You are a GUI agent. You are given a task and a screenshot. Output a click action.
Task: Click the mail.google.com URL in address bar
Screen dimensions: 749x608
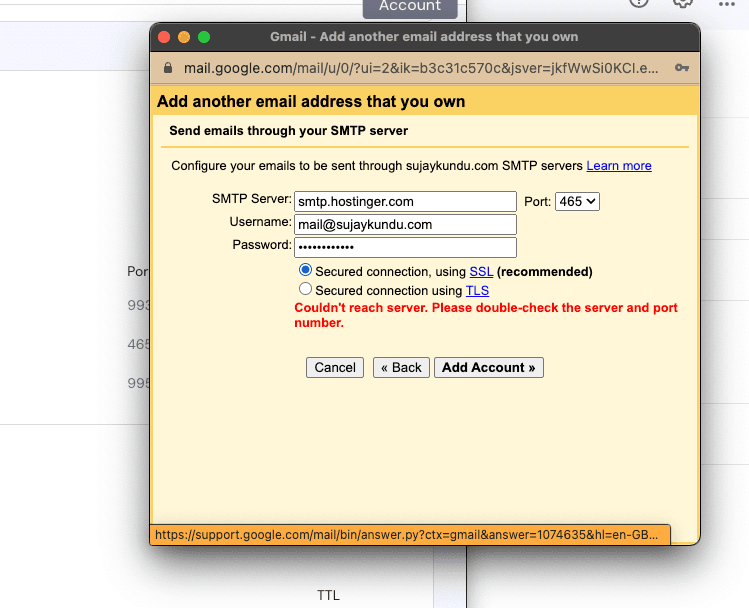421,68
